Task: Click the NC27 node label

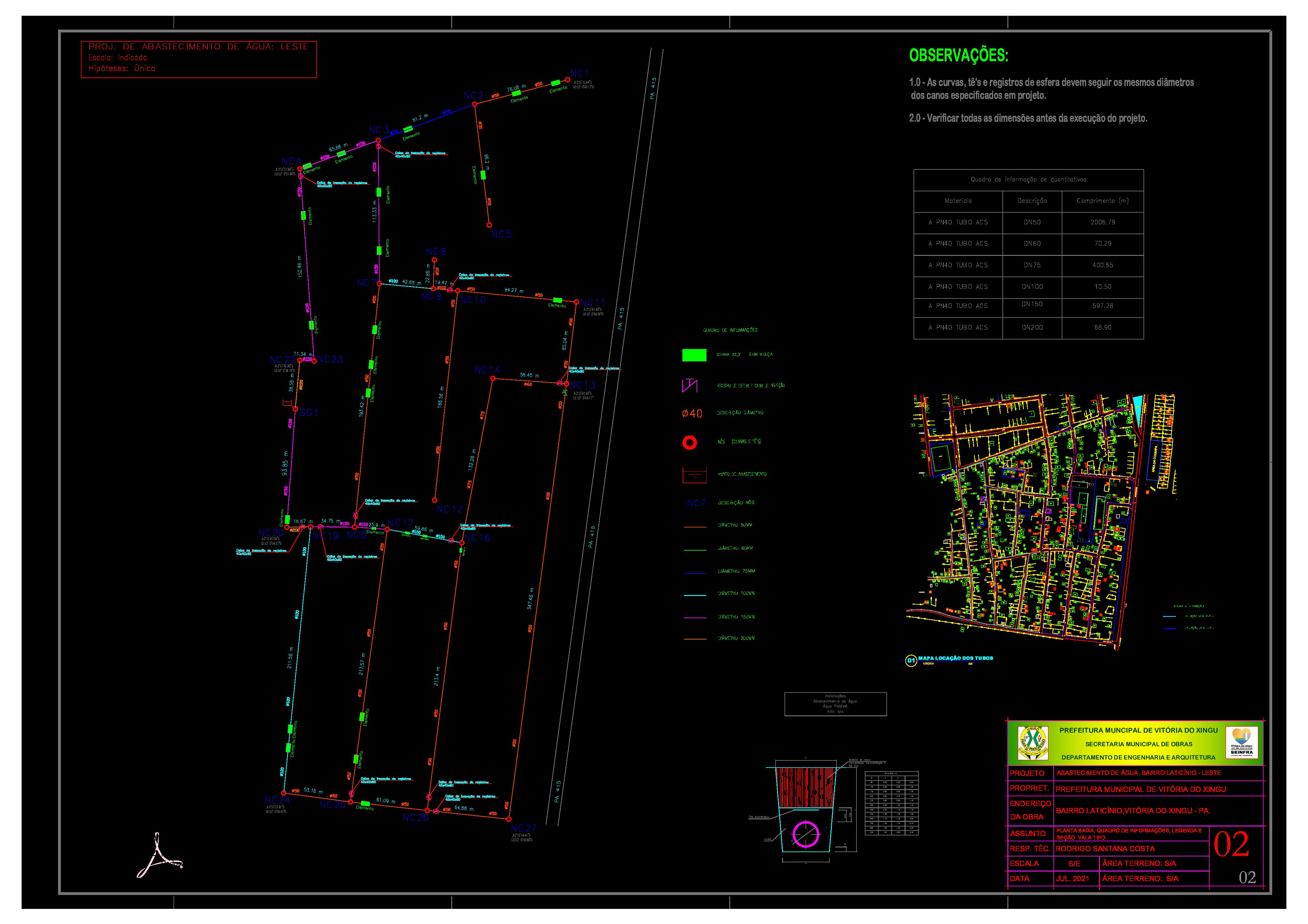Action: click(x=523, y=828)
